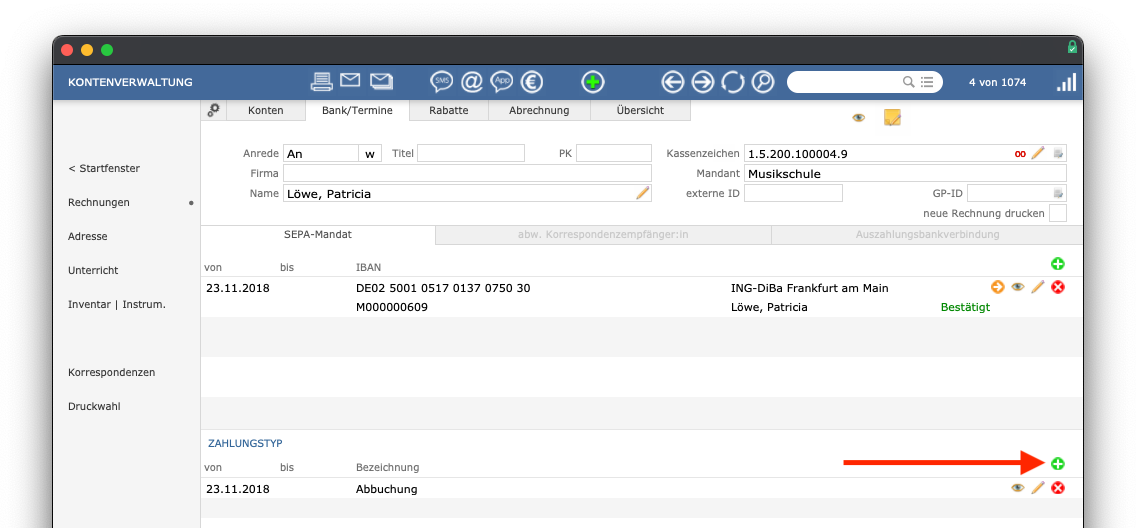Go to next record with right arrow
This screenshot has height=528, width=1139.
702,82
